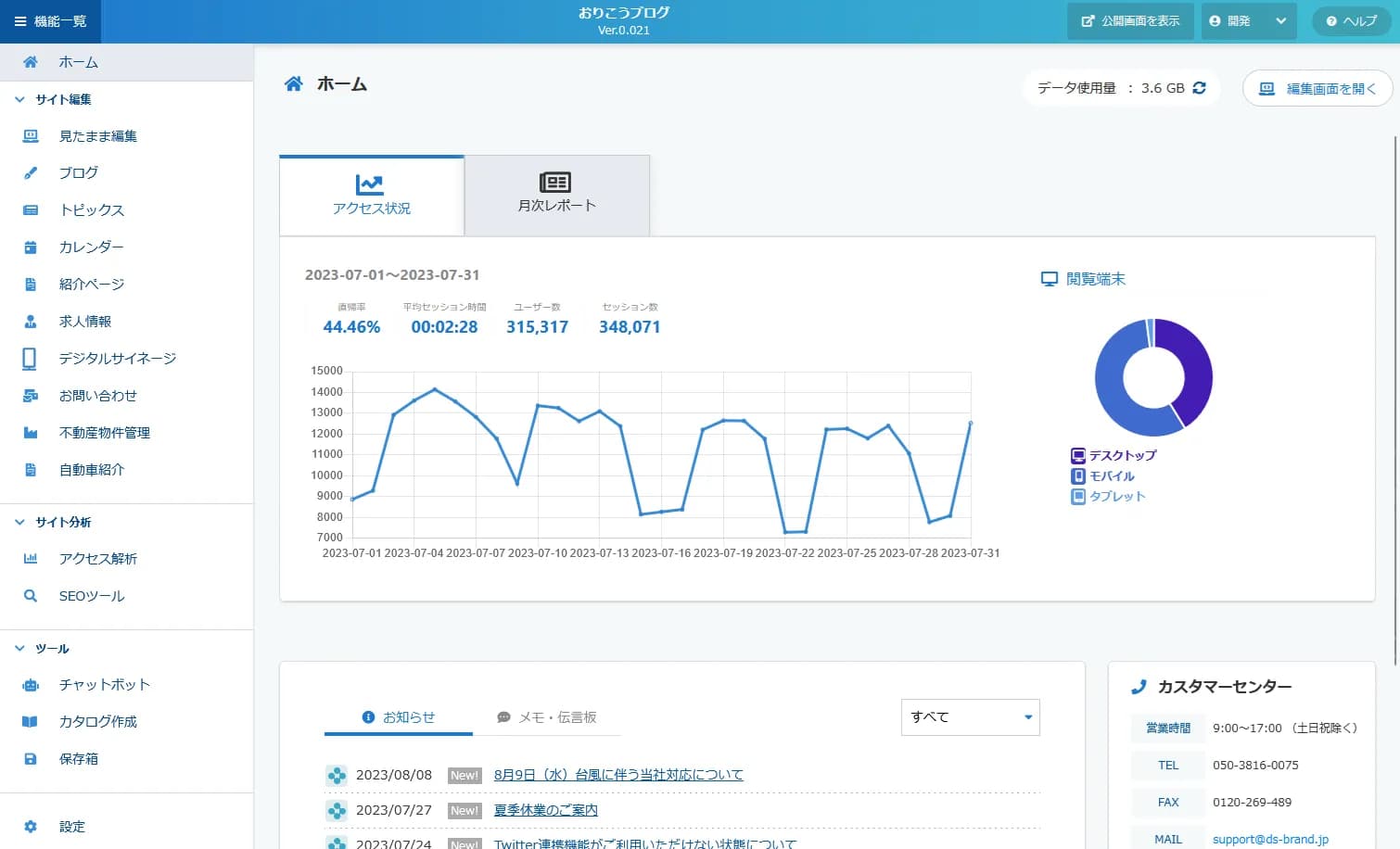The image size is (1400, 849).
Task: Open the すべて filter dropdown
Action: 970,717
